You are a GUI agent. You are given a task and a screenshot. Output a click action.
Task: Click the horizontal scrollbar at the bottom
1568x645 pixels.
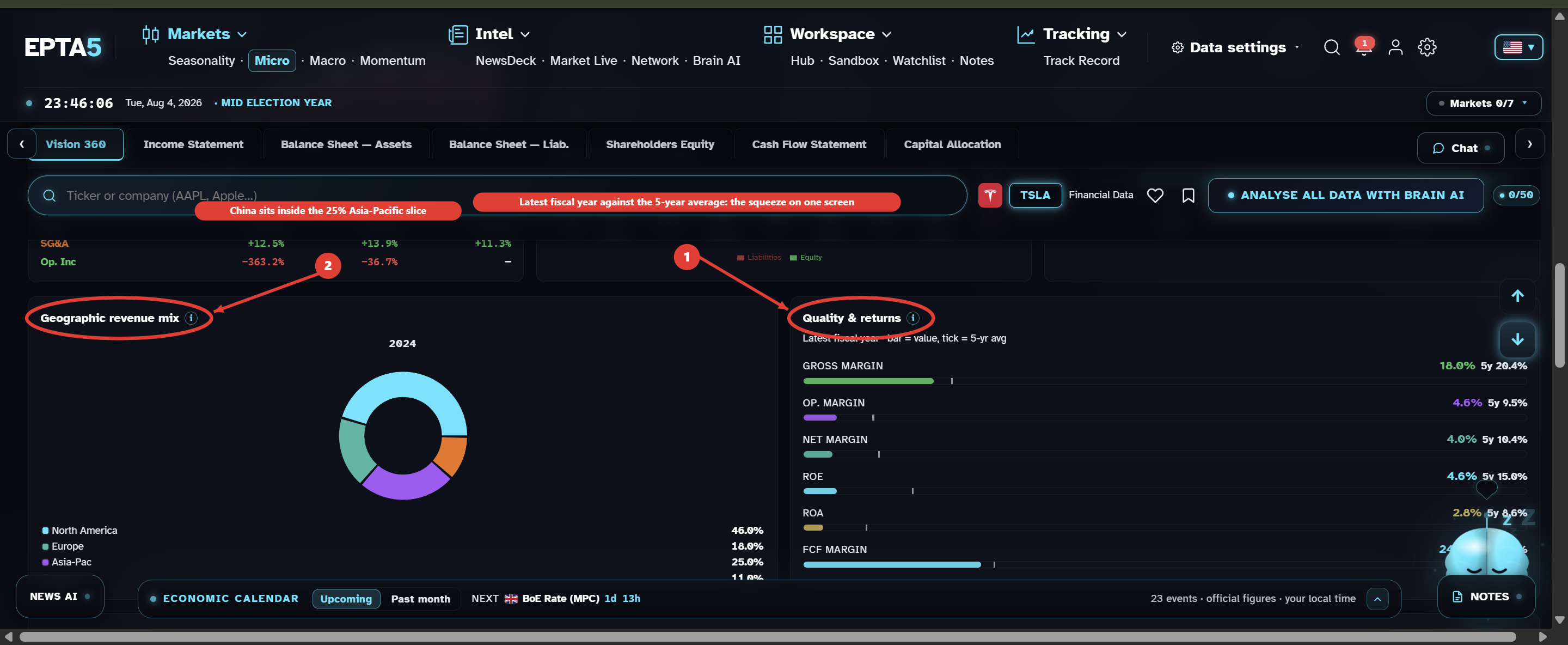767,636
